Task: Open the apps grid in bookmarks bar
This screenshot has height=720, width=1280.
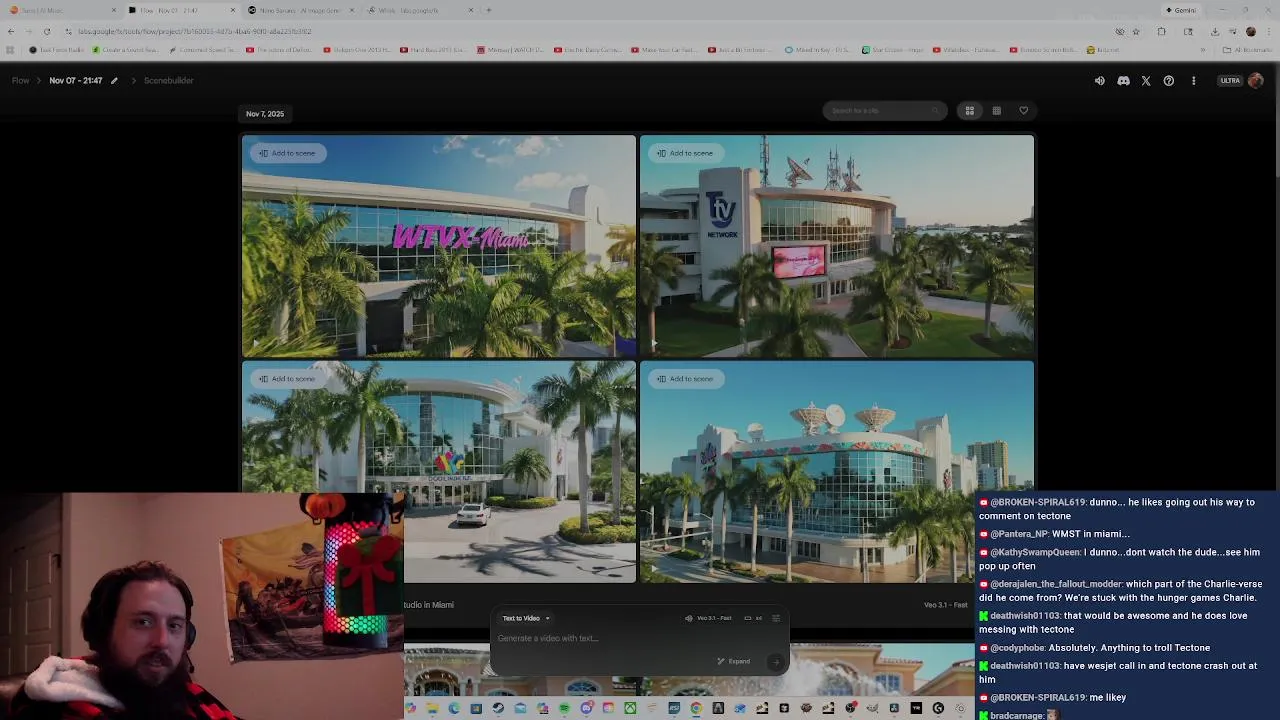Action: click(11, 50)
